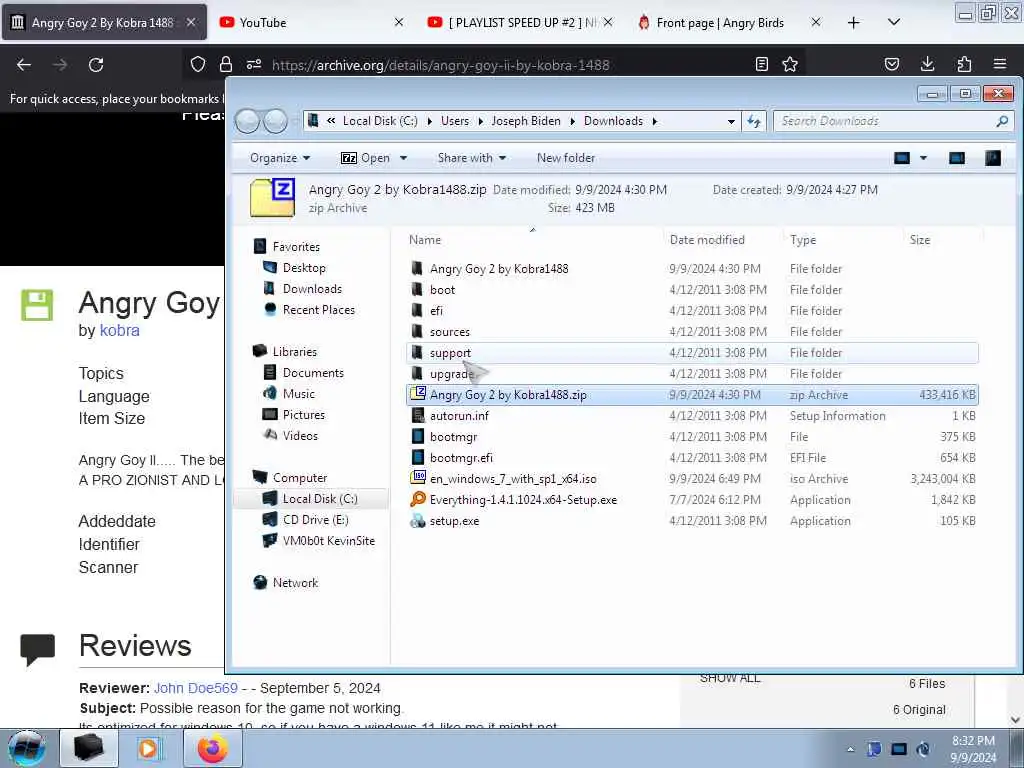The image size is (1024, 768).
Task: Open a new Firefox tab
Action: [854, 23]
